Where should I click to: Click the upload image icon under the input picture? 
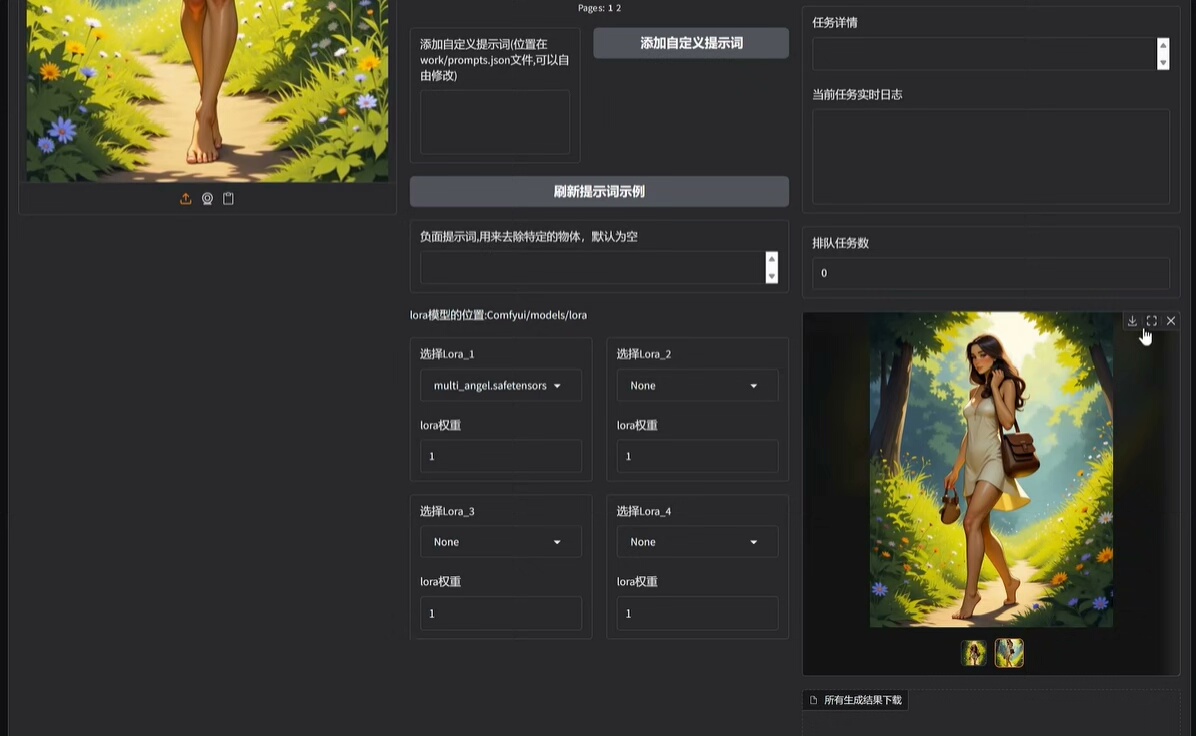(185, 198)
